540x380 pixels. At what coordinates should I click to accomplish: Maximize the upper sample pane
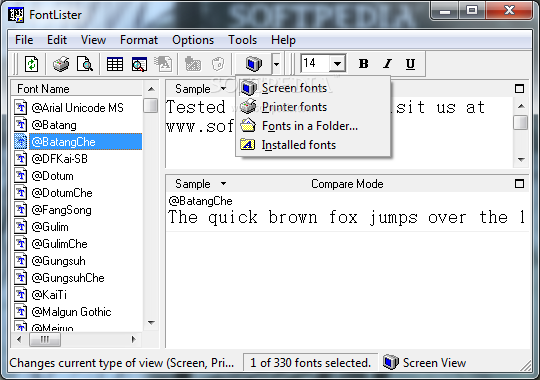click(x=519, y=89)
